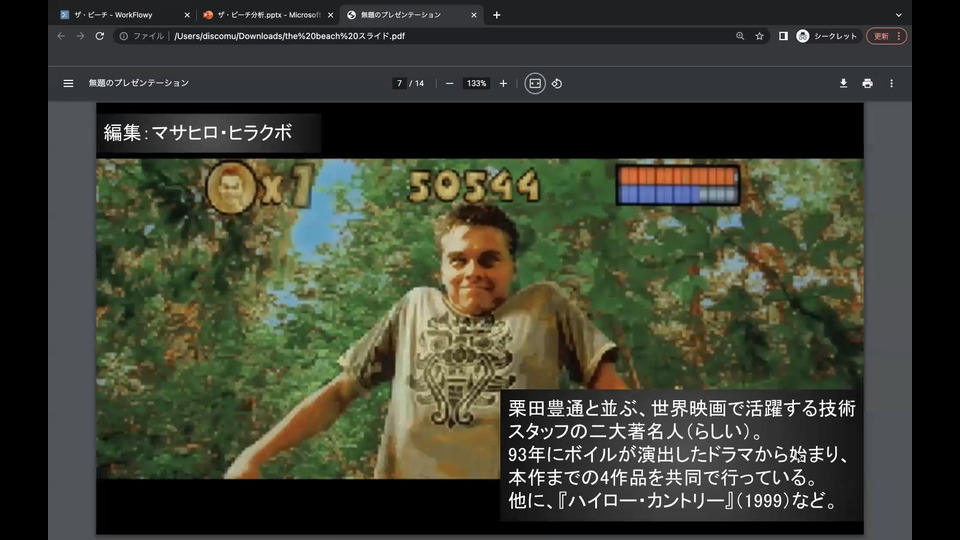Screen dimensions: 960x540
Task: Close the ザ・ビーチ分析.pptx tab
Action: pos(331,15)
